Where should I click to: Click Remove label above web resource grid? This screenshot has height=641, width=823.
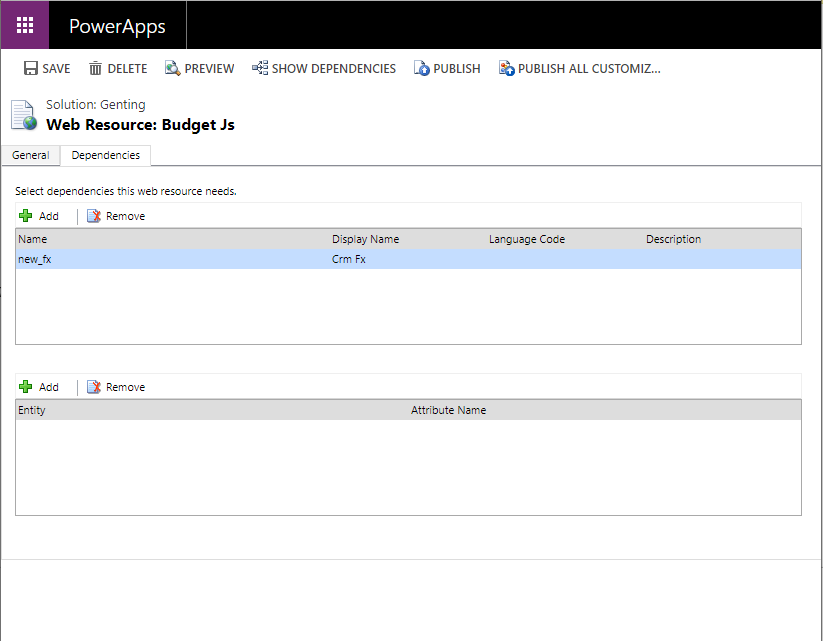[x=125, y=216]
